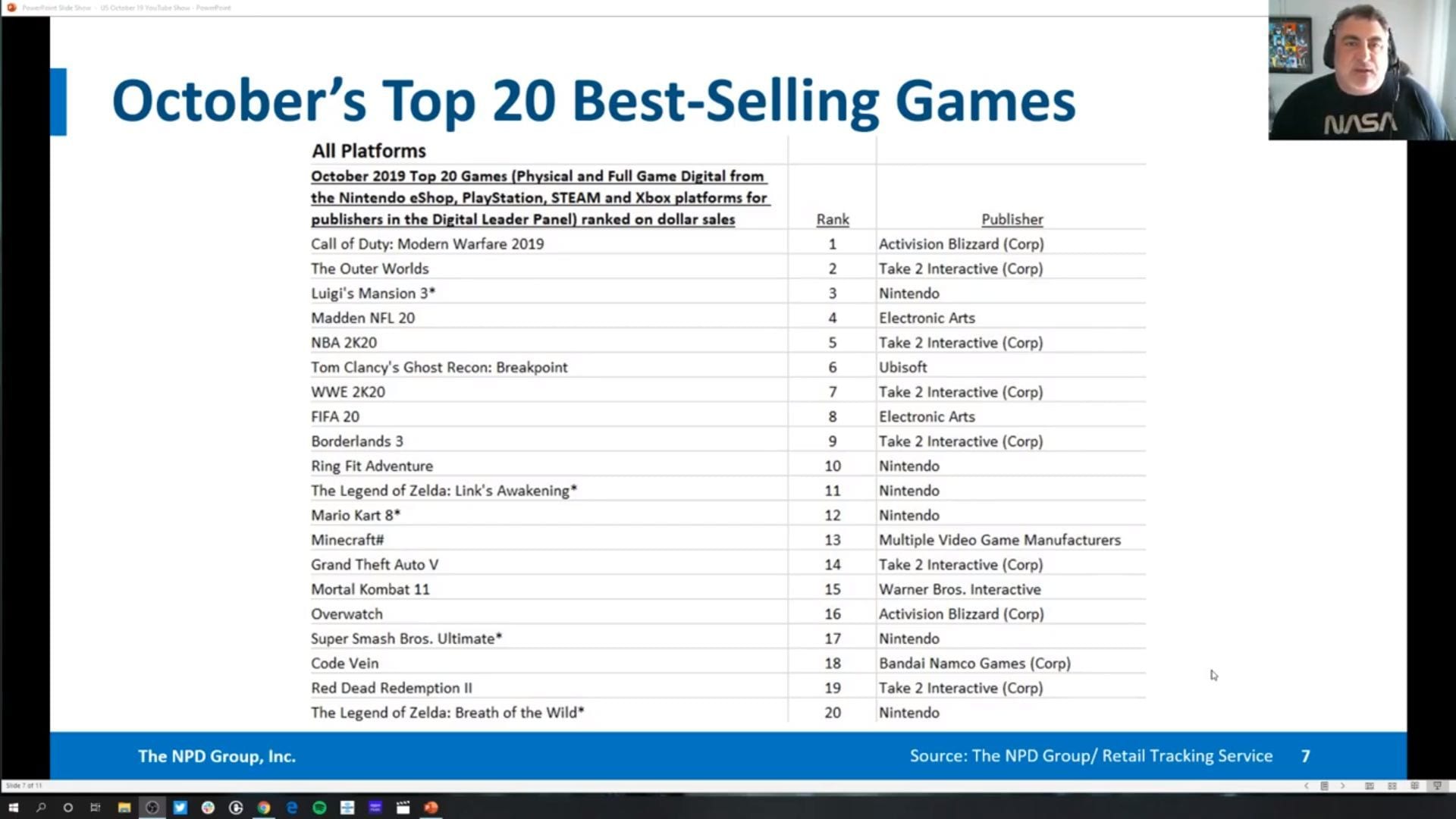Launch Twitter app from taskbar
This screenshot has width=1456, height=819.
pyautogui.click(x=180, y=808)
